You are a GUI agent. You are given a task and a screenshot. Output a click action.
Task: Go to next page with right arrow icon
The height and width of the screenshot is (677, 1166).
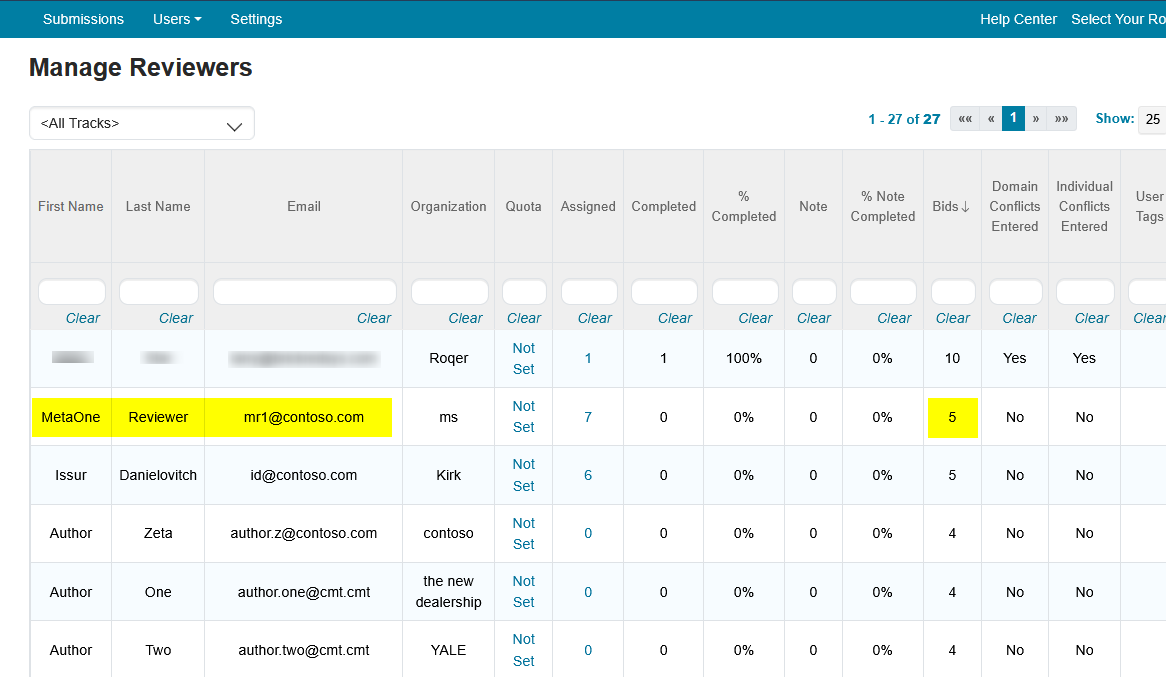pyautogui.click(x=1036, y=118)
